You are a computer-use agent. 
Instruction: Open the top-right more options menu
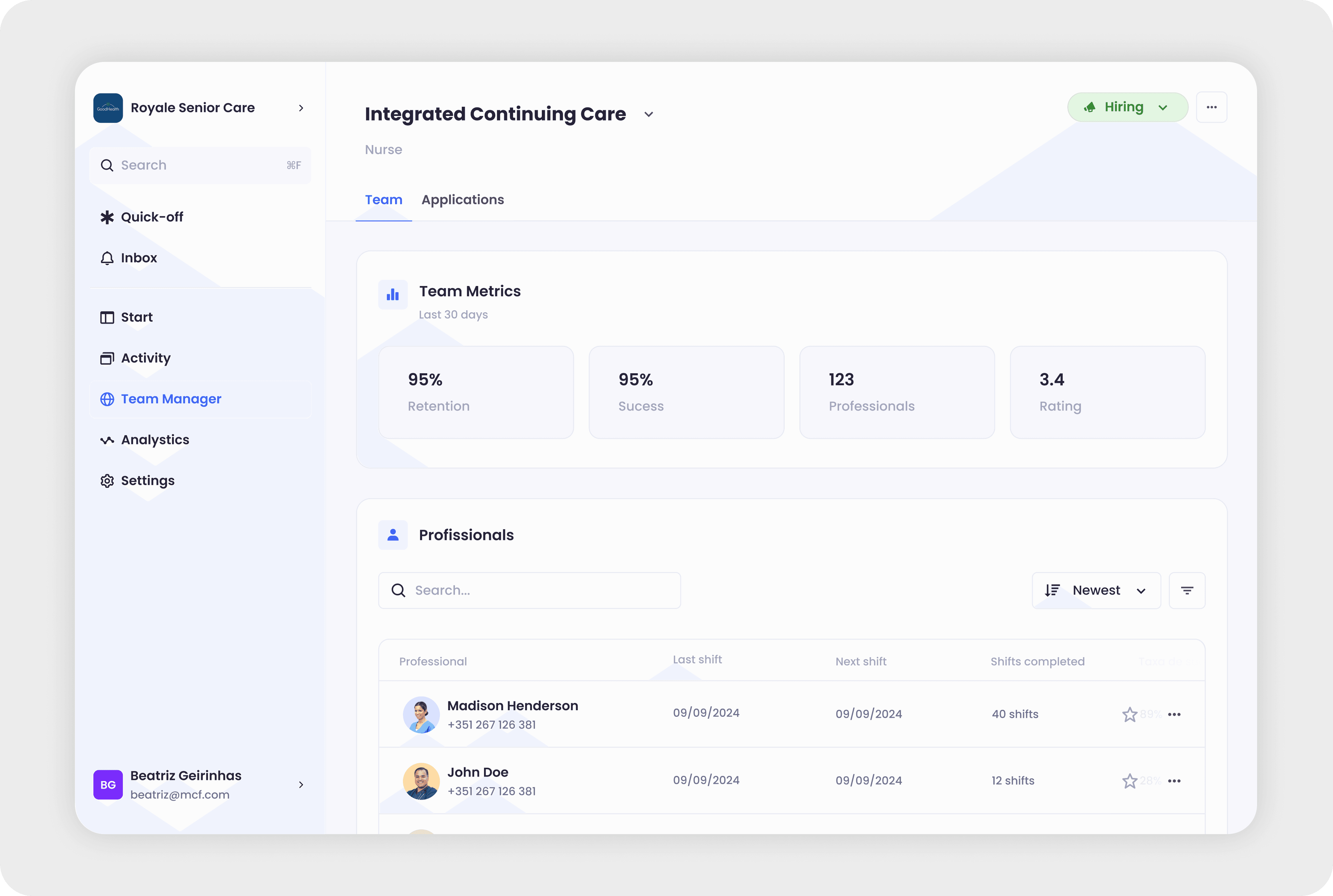[x=1211, y=107]
